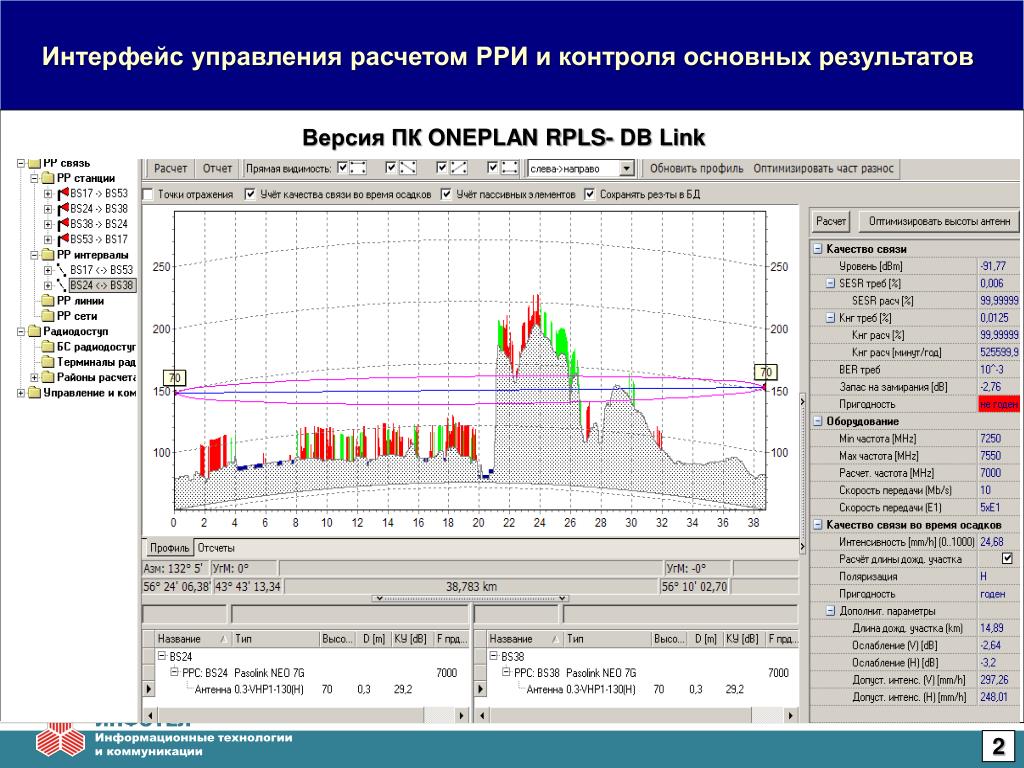Click Оптимизировать част разнос button
The width and height of the screenshot is (1024, 768).
pos(824,168)
